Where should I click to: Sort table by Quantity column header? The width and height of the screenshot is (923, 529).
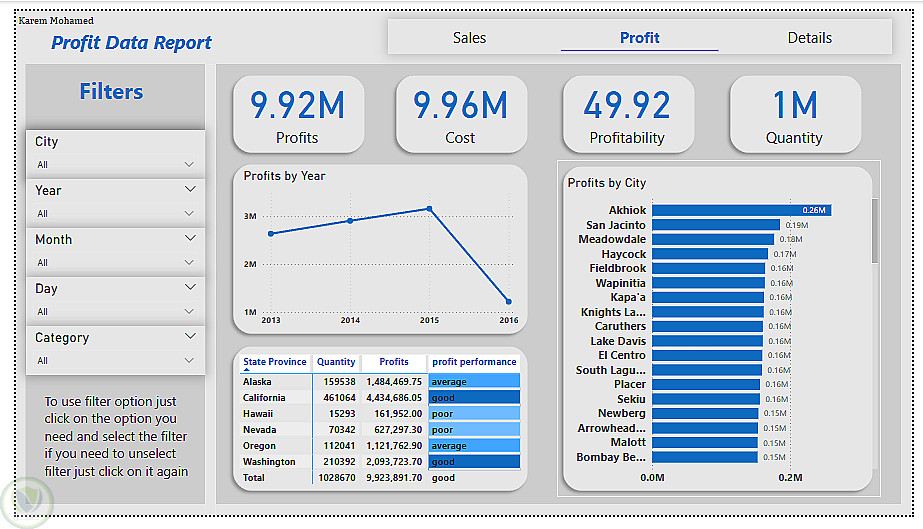pyautogui.click(x=336, y=362)
